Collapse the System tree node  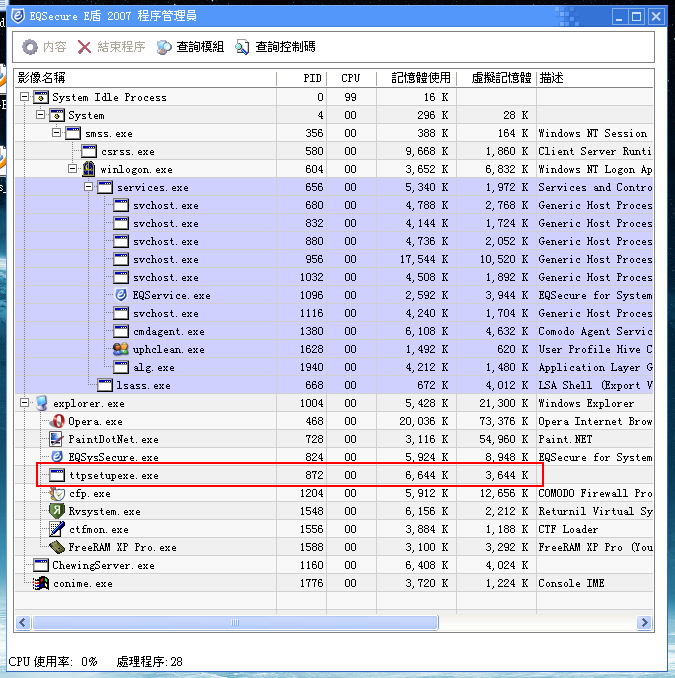(41, 115)
